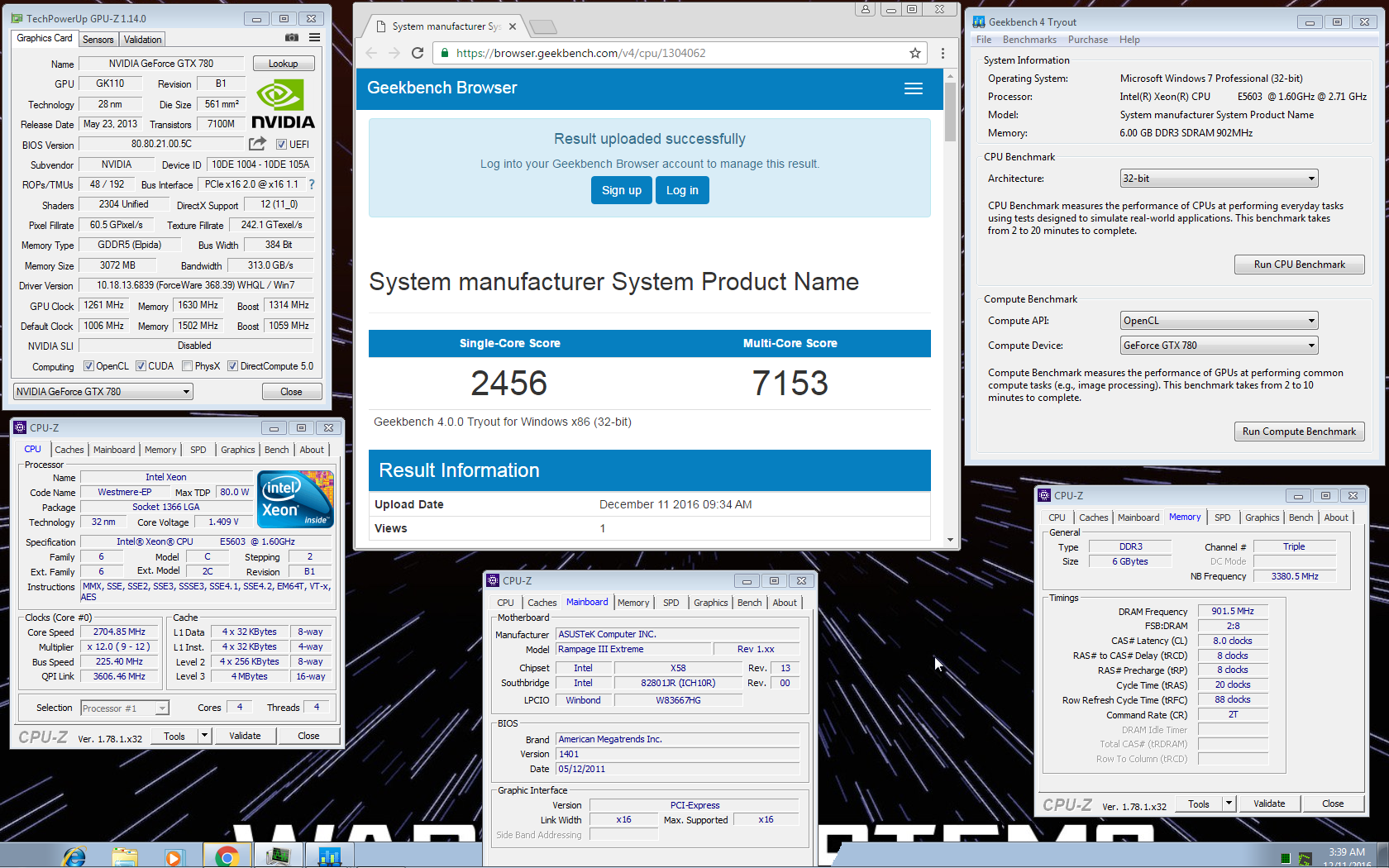Viewport: 1389px width, 868px height.
Task: Switch to the Sensors tab in GPU-Z
Action: pos(98,40)
